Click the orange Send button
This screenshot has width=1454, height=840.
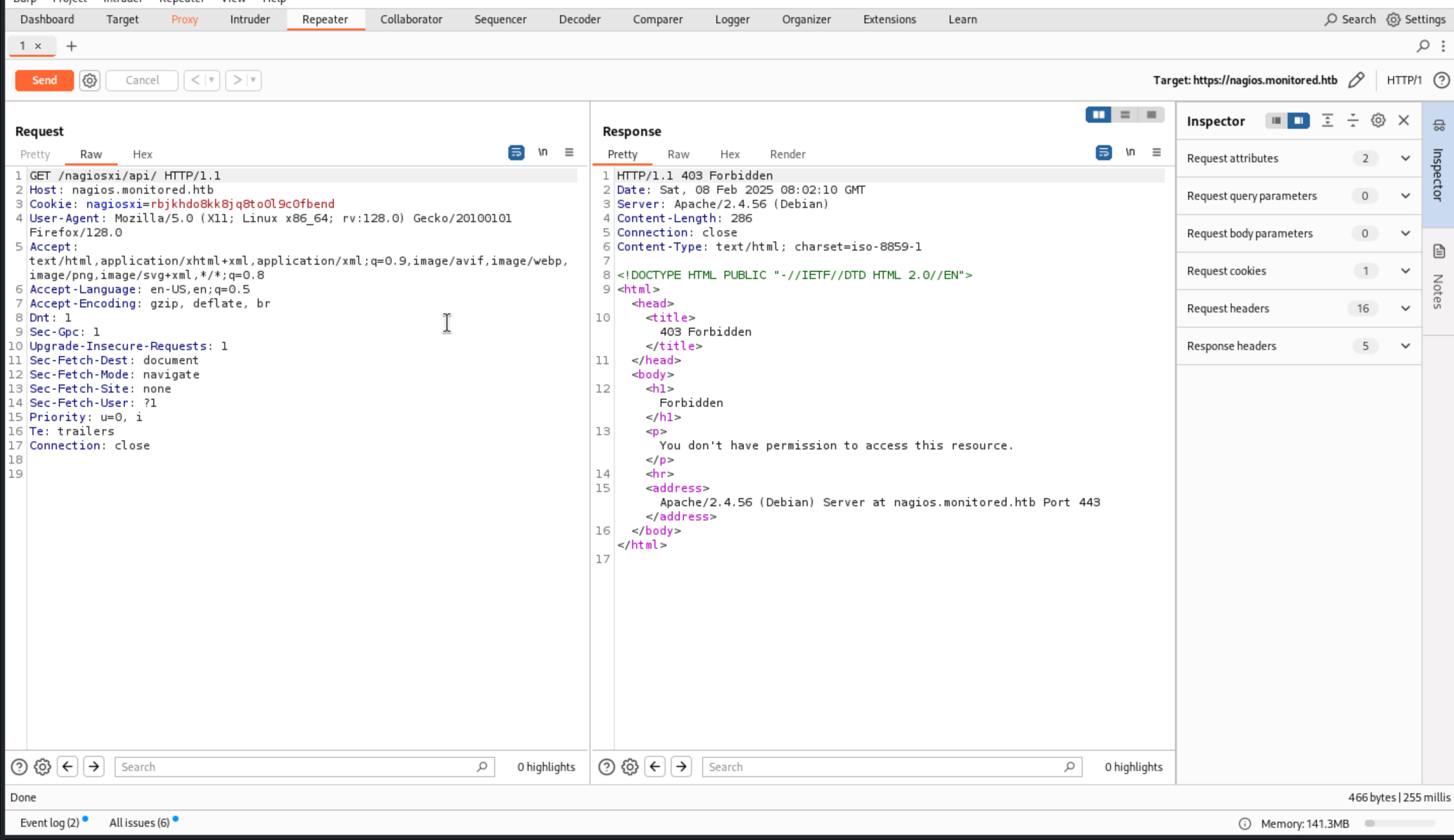[45, 80]
